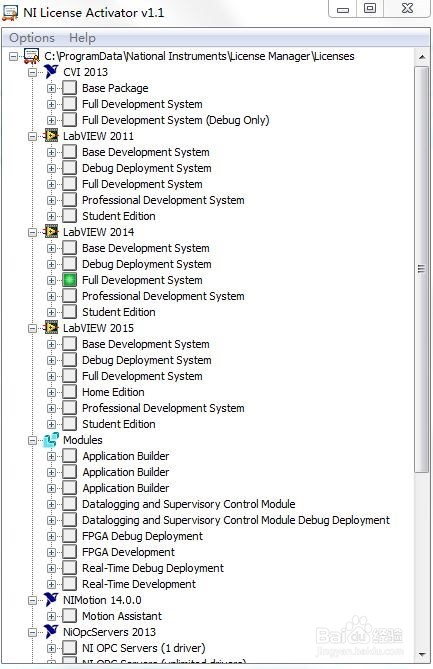Select Datalogging and Supervisory Control Module Debug Deployment

[235, 520]
